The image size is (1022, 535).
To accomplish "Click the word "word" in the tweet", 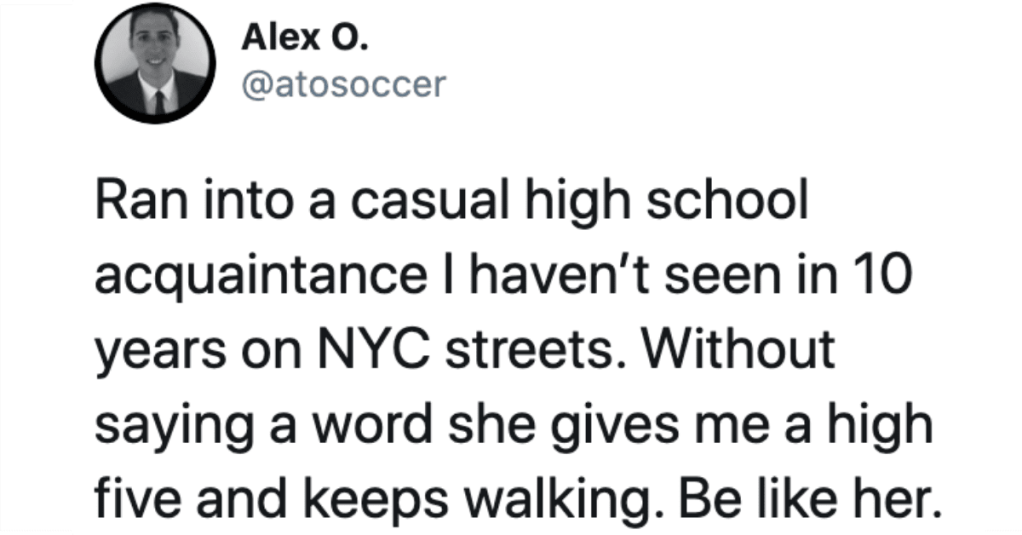I will click(372, 425).
